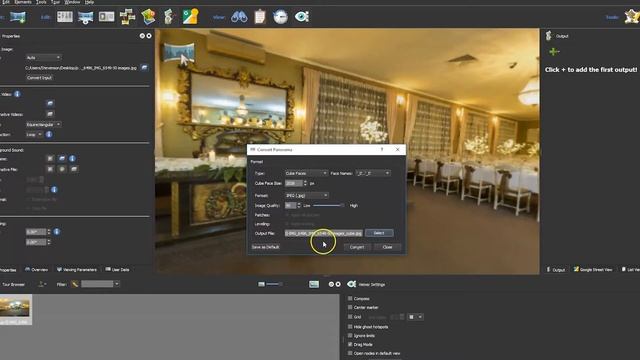Click Viewer Settings gear icon
This screenshot has height=360, width=640.
[x=351, y=284]
